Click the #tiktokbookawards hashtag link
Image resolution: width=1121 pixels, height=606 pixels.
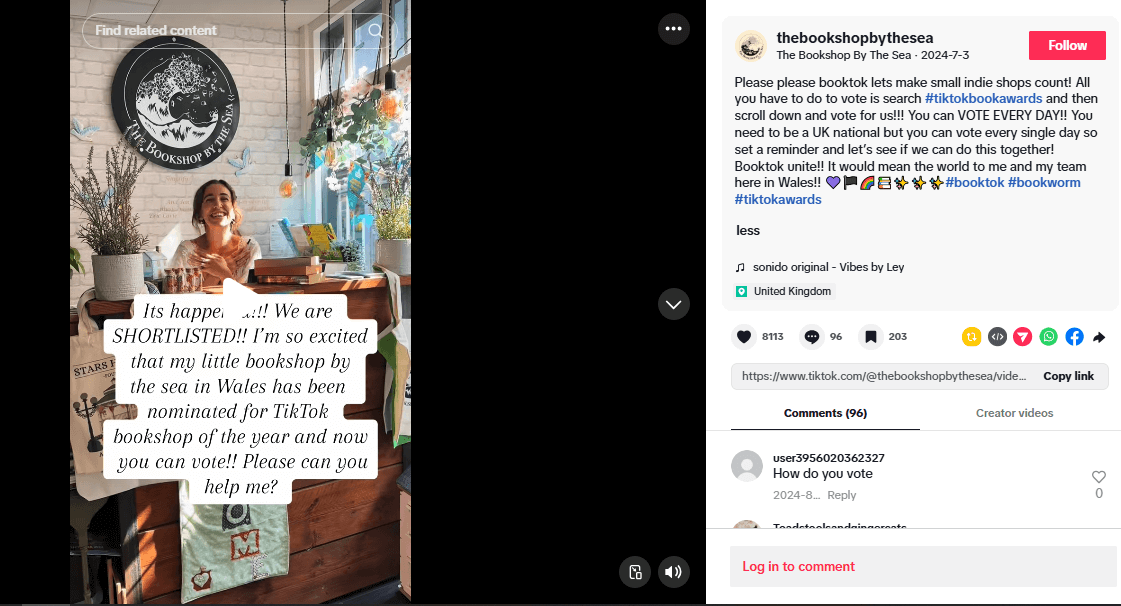point(983,99)
